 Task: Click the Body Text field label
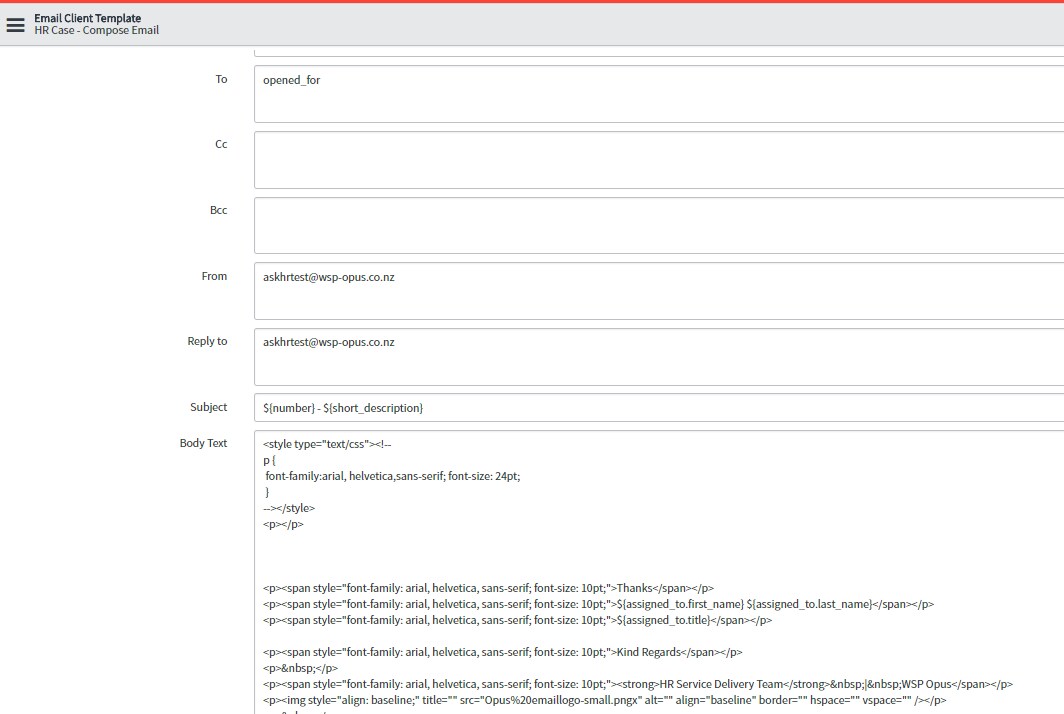coord(204,443)
